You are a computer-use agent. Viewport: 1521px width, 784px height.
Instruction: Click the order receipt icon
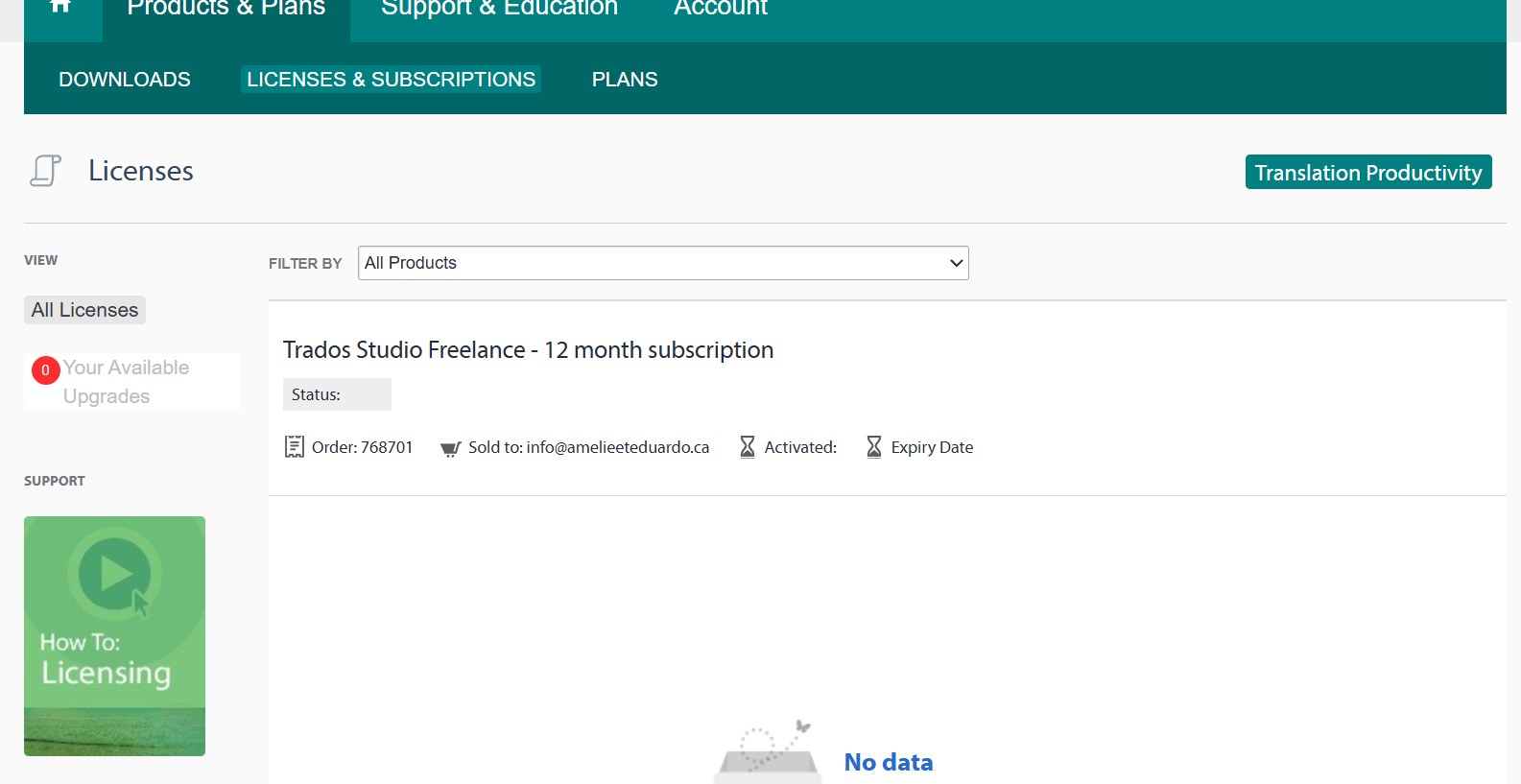(x=295, y=447)
